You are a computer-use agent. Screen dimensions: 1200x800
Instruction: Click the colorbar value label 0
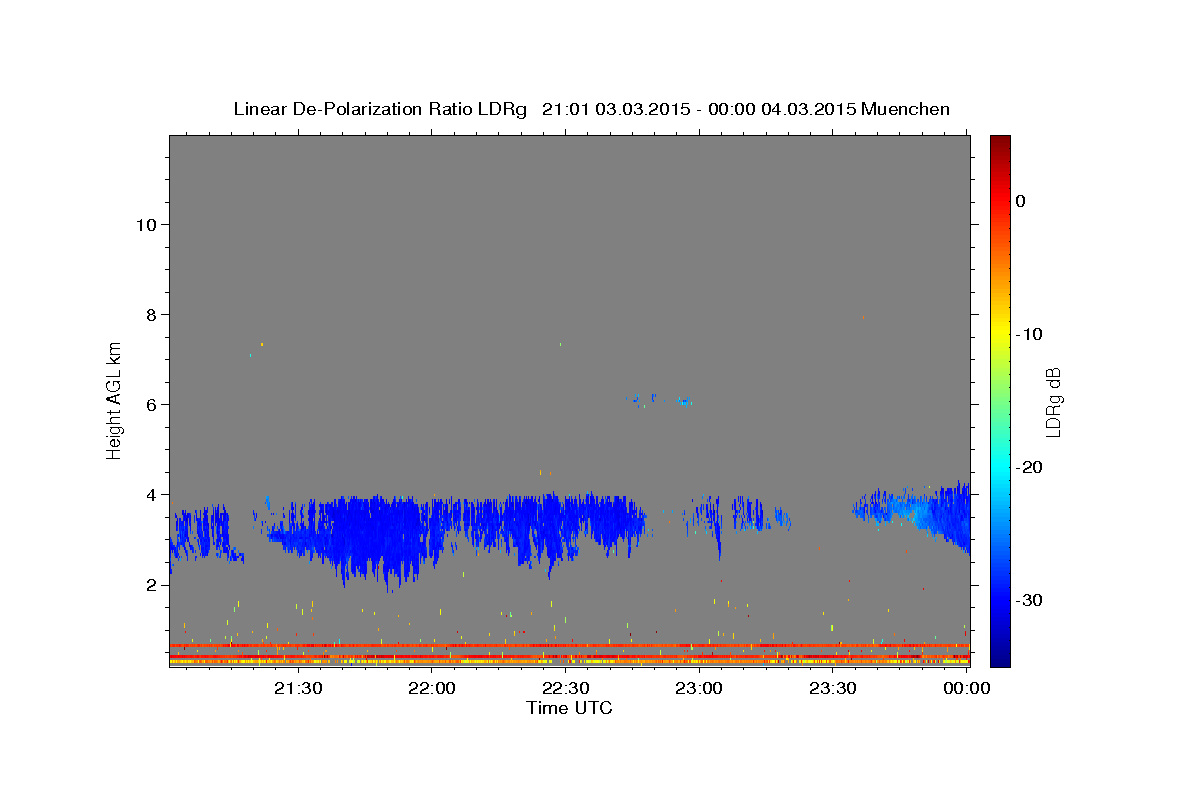[x=1021, y=201]
